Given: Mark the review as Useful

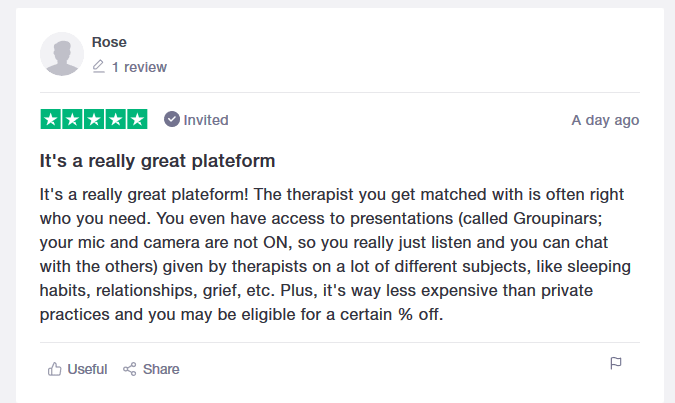Looking at the screenshot, I should point(87,369).
